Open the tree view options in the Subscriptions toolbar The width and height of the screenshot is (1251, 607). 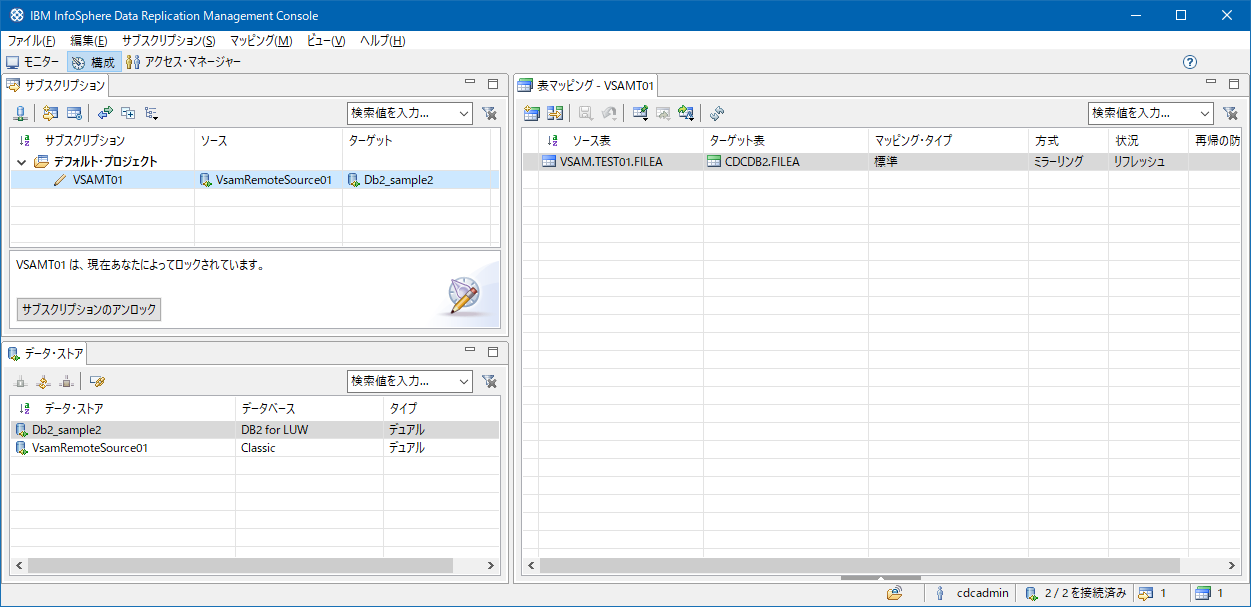click(x=151, y=113)
